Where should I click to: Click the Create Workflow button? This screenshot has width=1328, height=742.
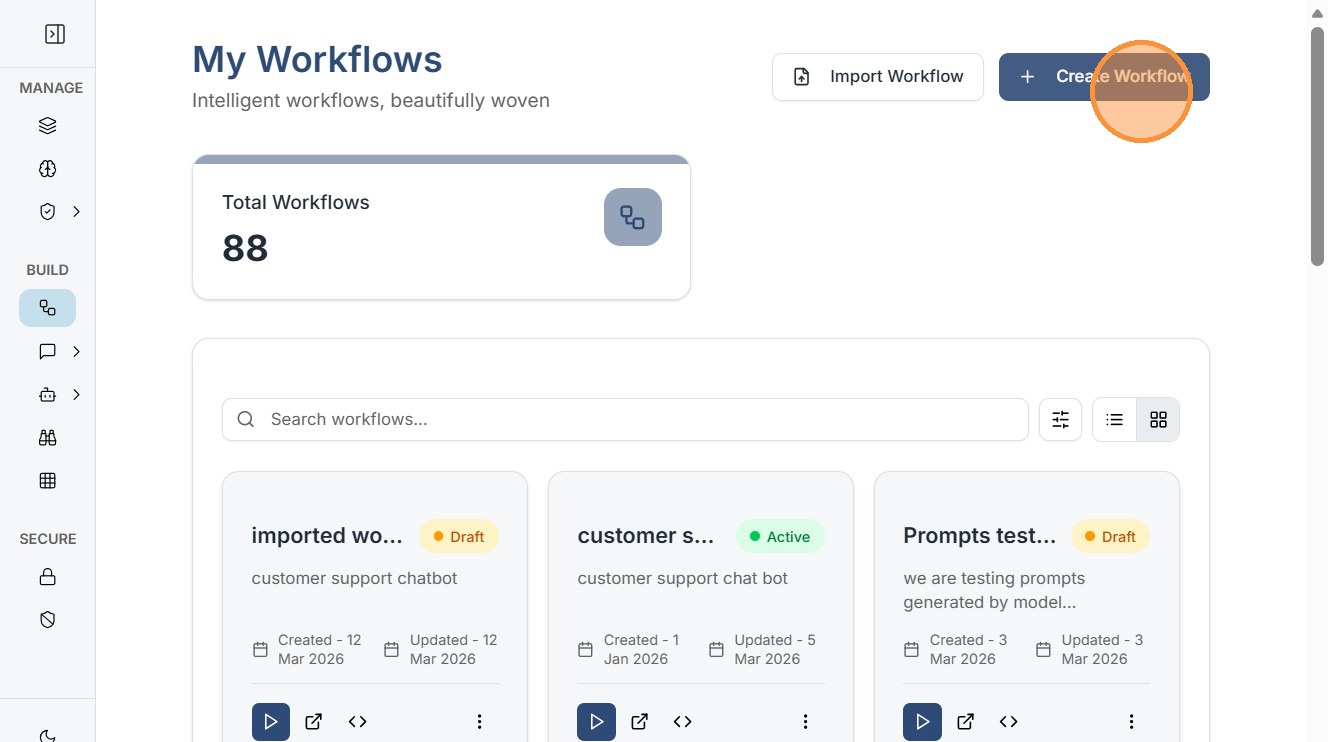(x=1104, y=77)
